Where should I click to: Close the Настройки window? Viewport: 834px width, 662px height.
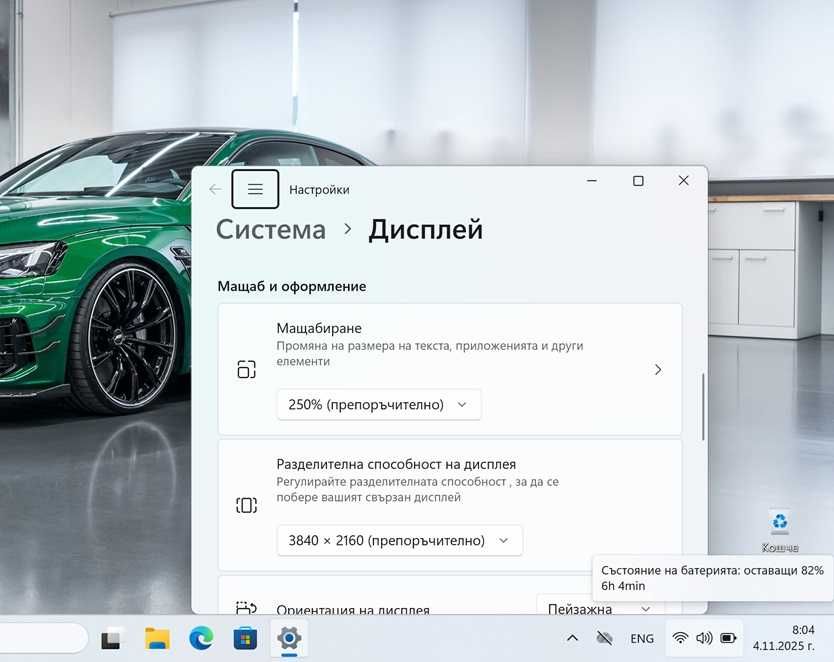point(683,181)
